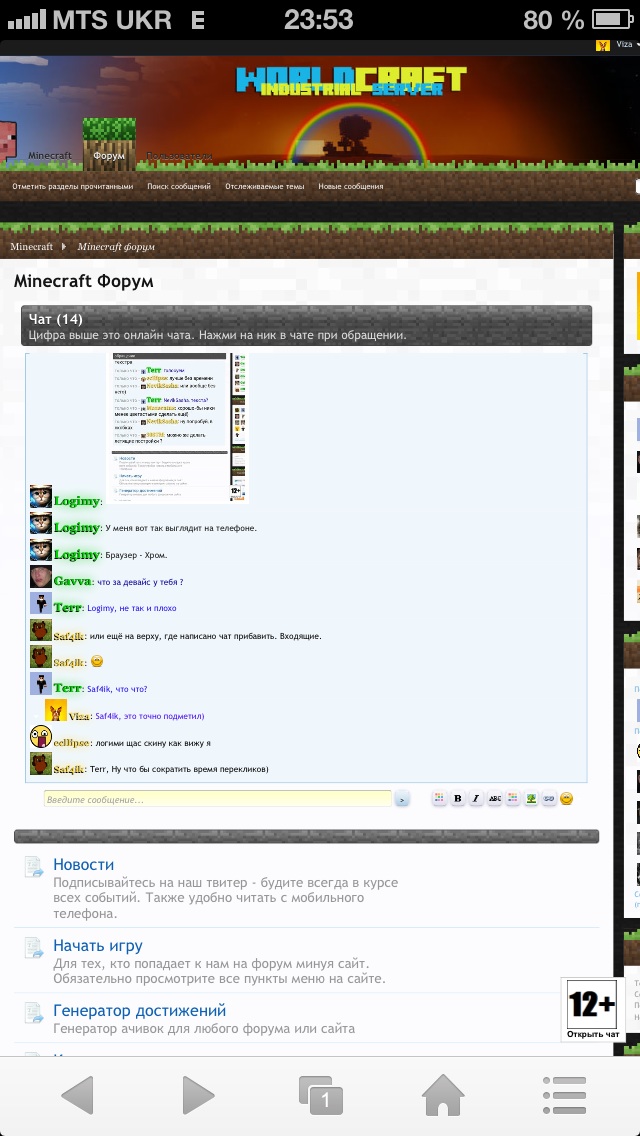Tap the browser forward arrow

198,1095
